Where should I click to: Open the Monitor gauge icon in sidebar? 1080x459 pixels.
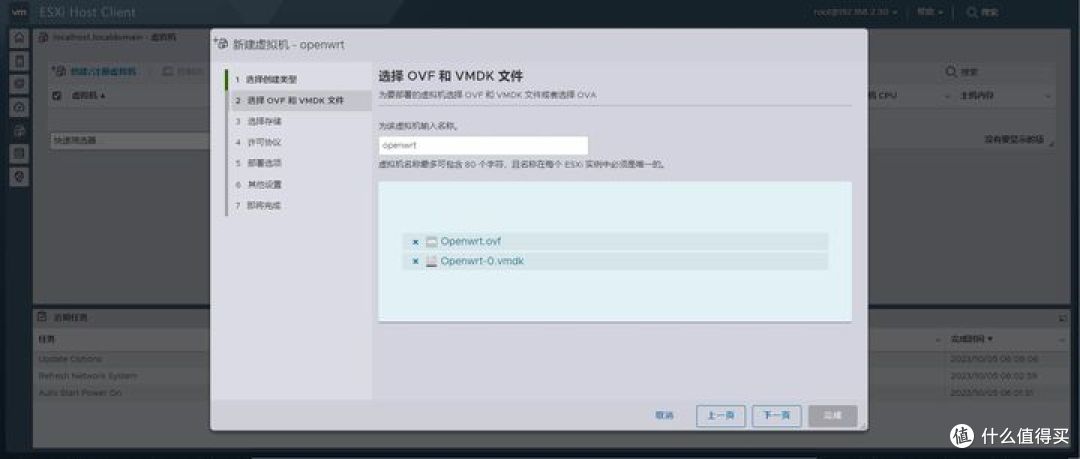point(19,108)
